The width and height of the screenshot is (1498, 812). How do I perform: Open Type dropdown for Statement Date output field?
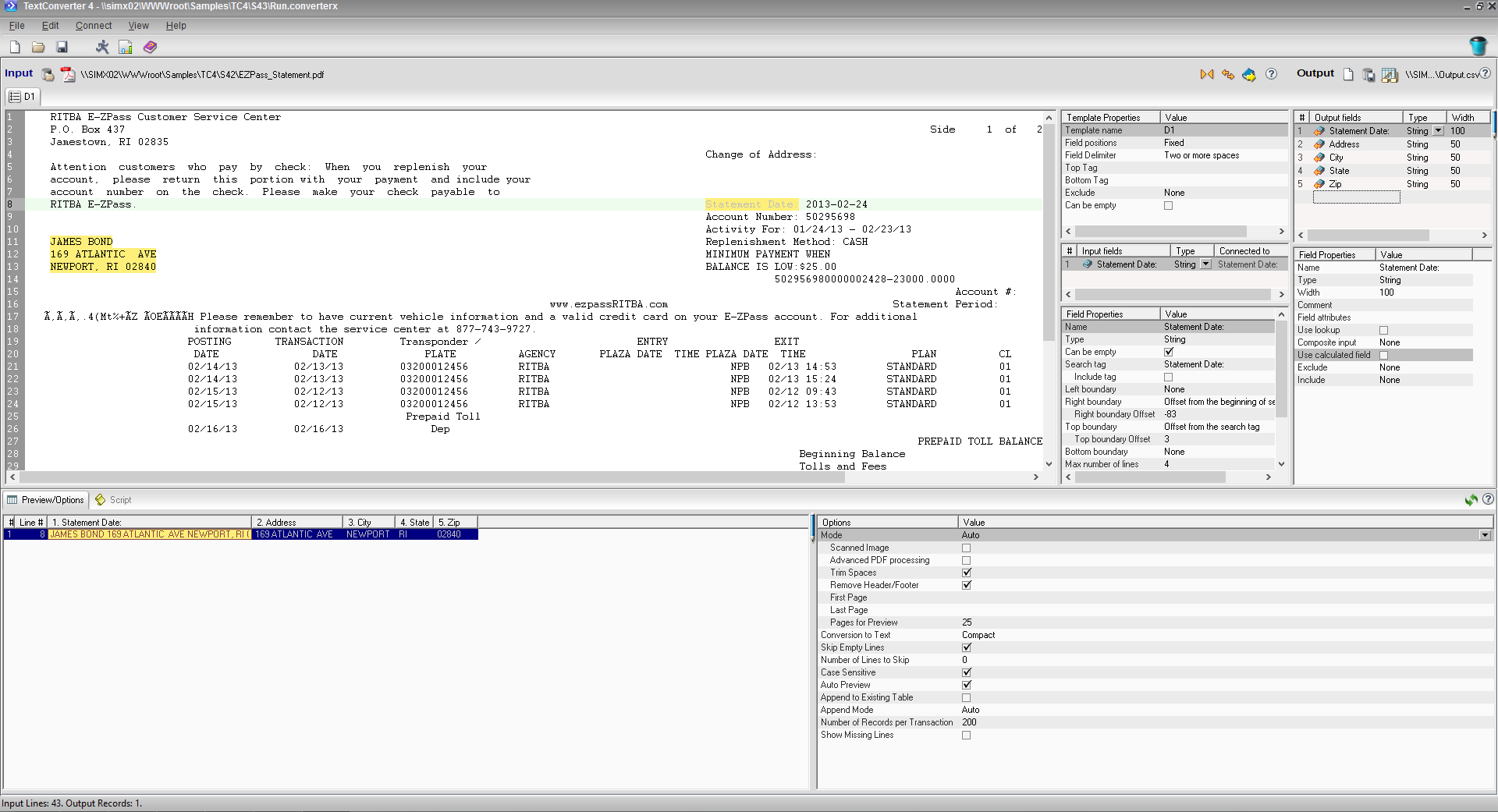1438,131
